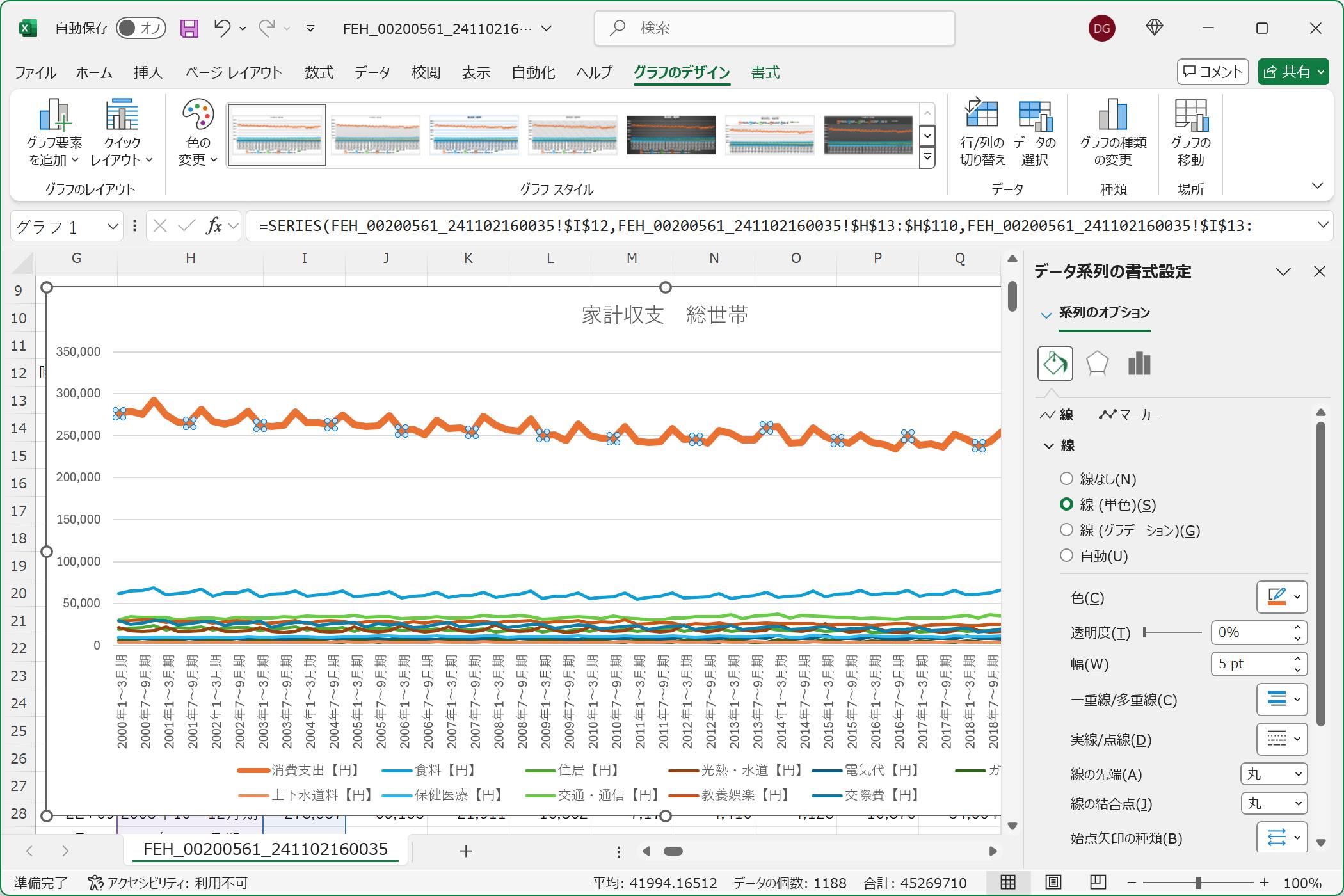Switch to Page Break Preview icon
Image resolution: width=1344 pixels, height=896 pixels.
click(1098, 883)
